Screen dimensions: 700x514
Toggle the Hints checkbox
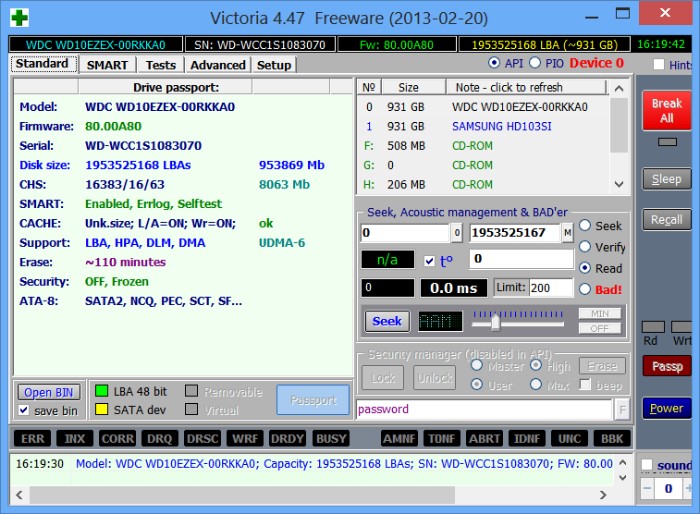tap(658, 64)
